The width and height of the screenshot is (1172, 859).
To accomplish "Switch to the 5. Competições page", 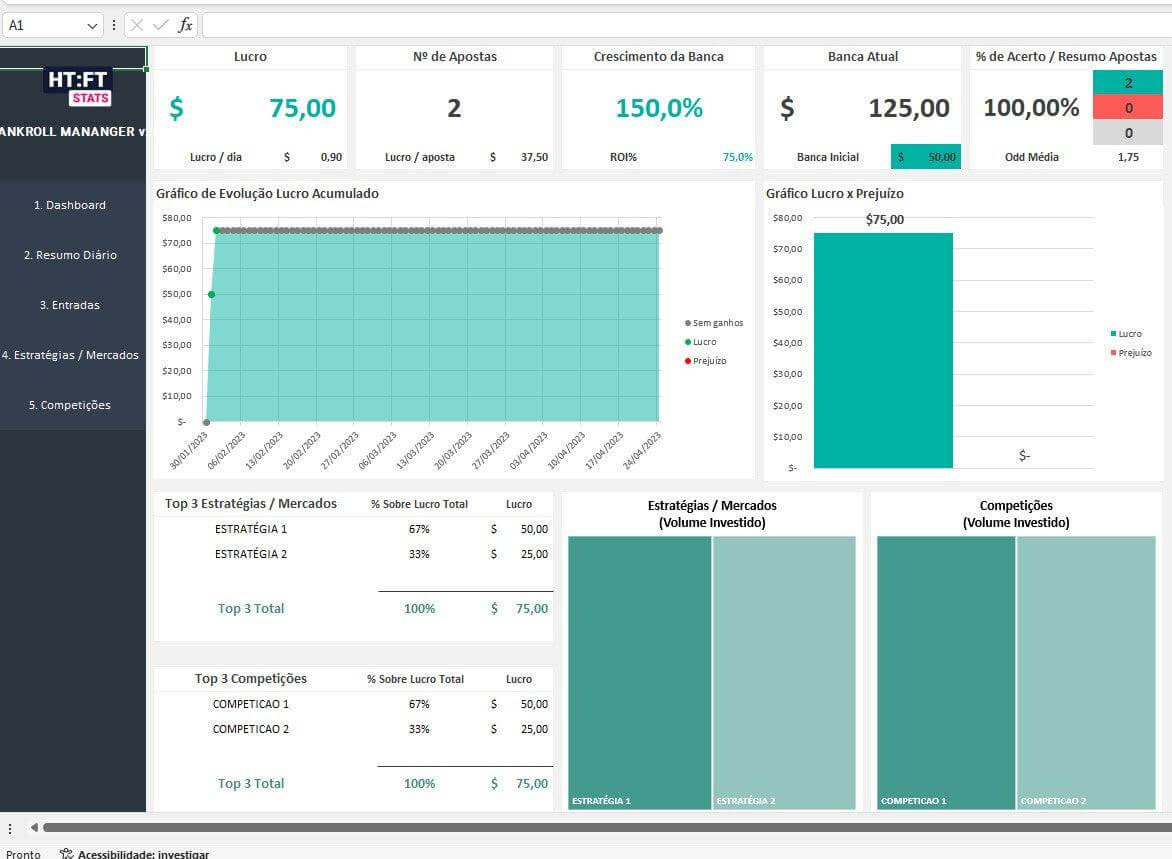I will tap(69, 405).
